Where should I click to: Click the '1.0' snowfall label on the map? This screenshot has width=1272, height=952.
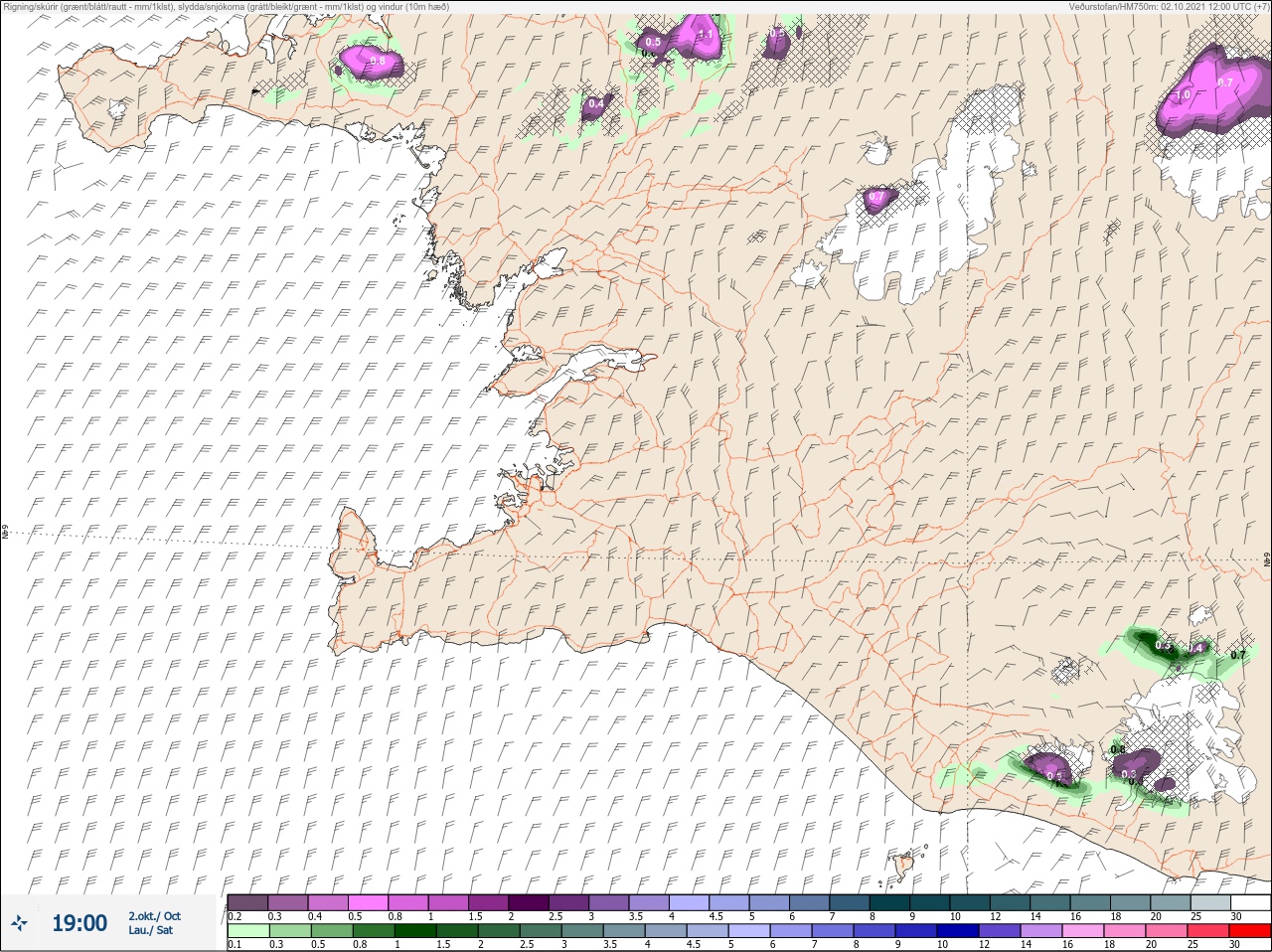[x=1183, y=95]
